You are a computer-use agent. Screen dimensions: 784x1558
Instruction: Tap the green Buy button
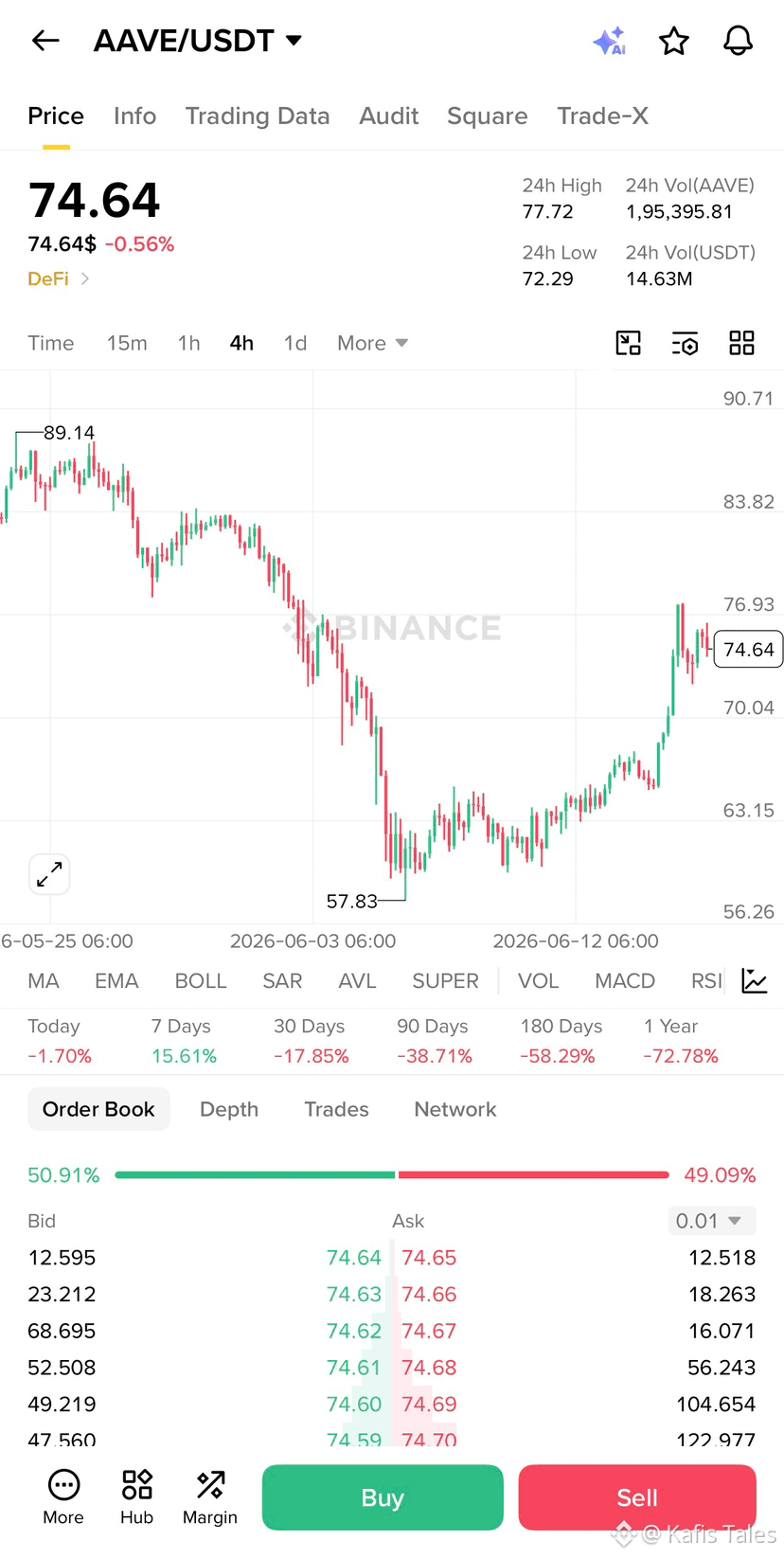(383, 1497)
